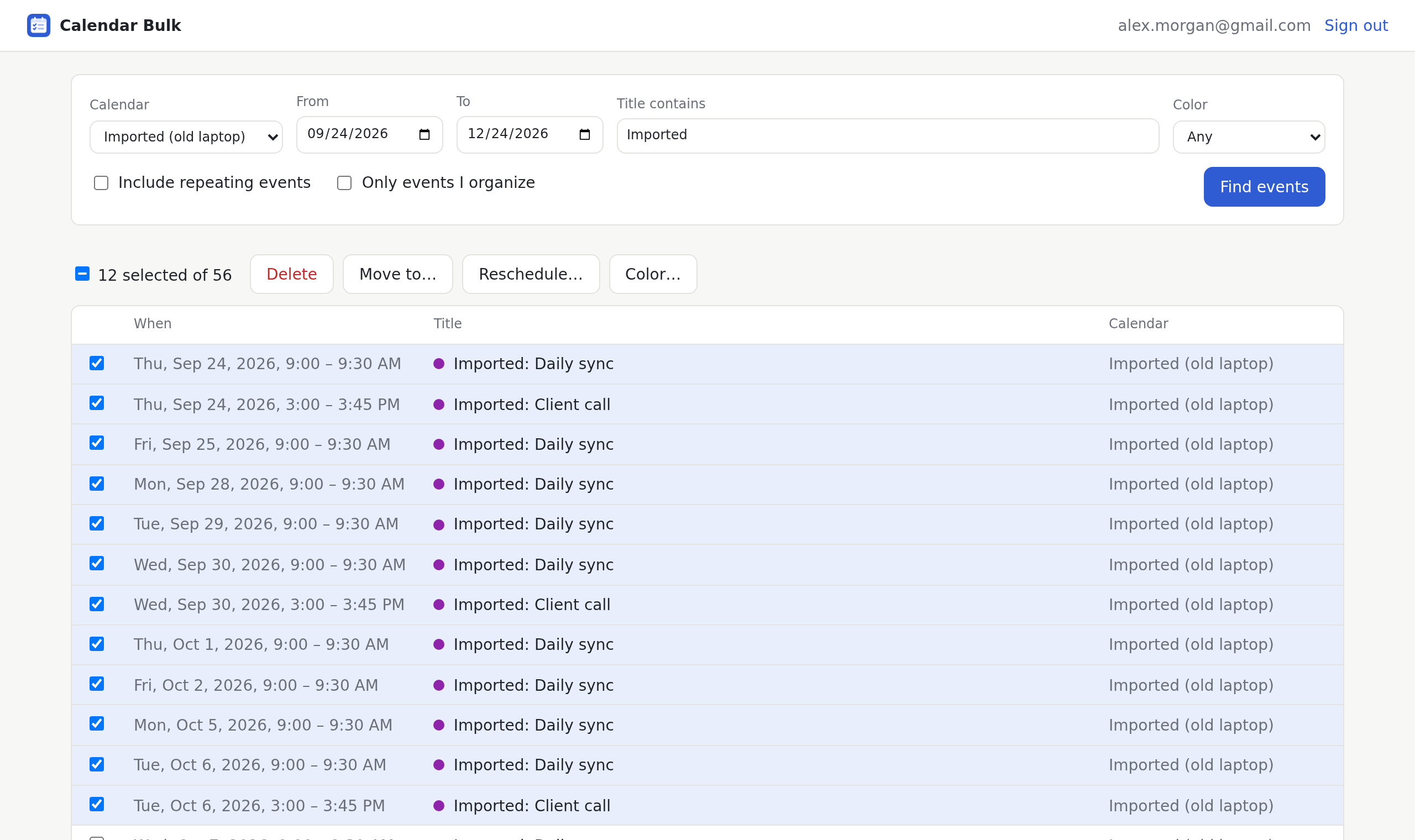Click 'Wed, Sep 30, 2026, 3:00 – 3:45 PM'

[269, 605]
